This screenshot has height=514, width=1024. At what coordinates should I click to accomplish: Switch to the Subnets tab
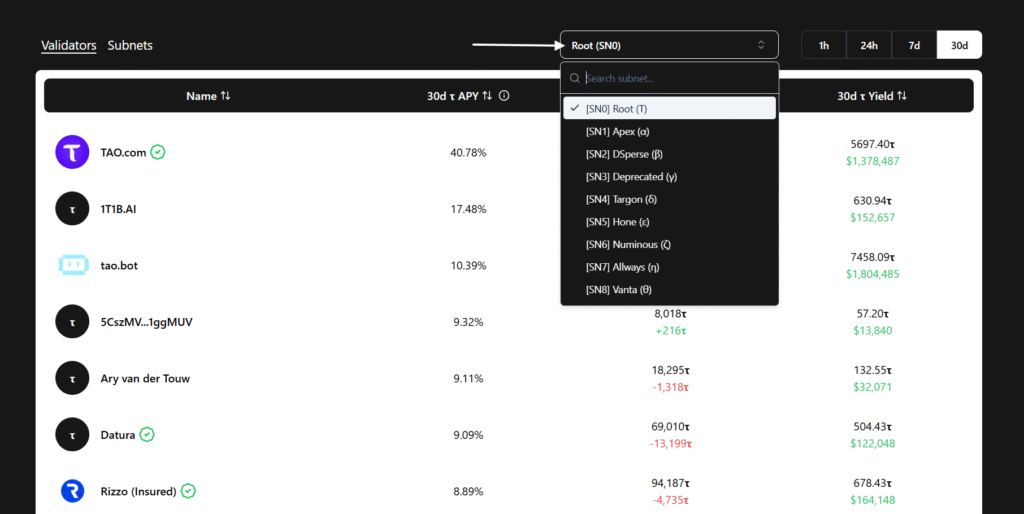[x=130, y=45]
